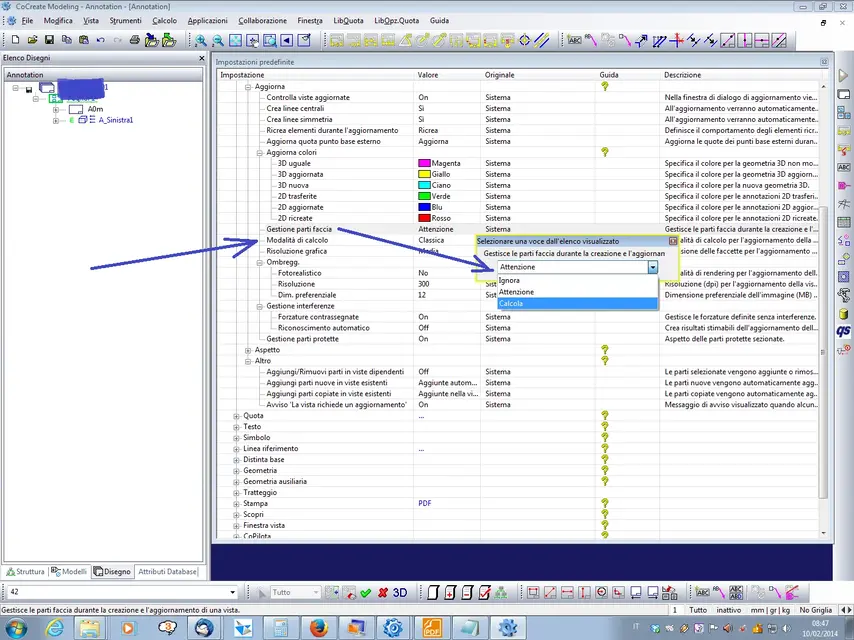Expand the Aspetto settings group

(x=248, y=350)
